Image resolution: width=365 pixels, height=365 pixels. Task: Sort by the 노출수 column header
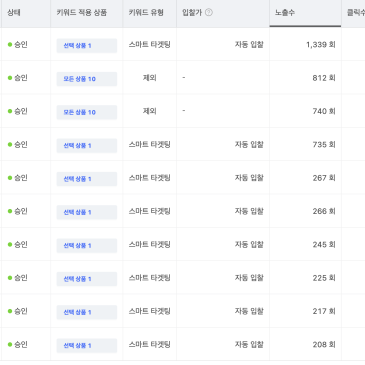pyautogui.click(x=285, y=13)
